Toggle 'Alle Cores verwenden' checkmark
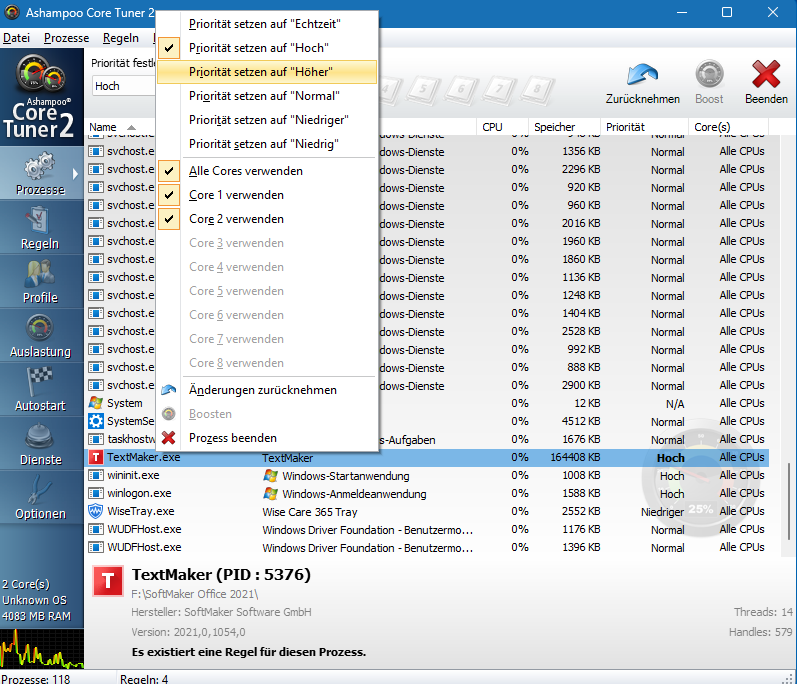 pyautogui.click(x=169, y=171)
